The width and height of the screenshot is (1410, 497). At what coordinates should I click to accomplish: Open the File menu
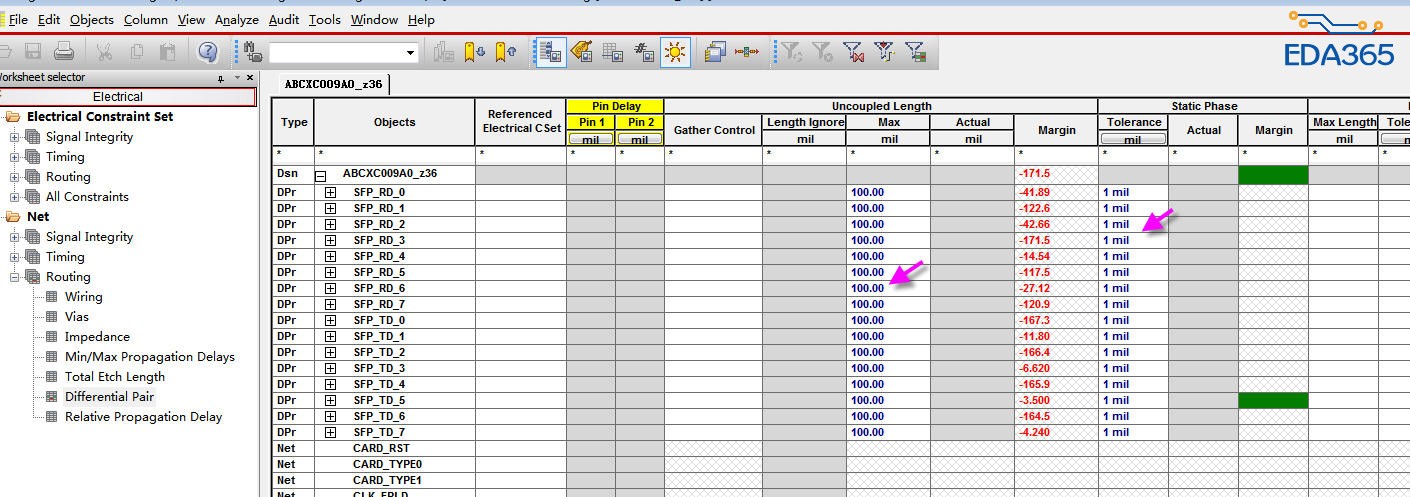point(17,19)
